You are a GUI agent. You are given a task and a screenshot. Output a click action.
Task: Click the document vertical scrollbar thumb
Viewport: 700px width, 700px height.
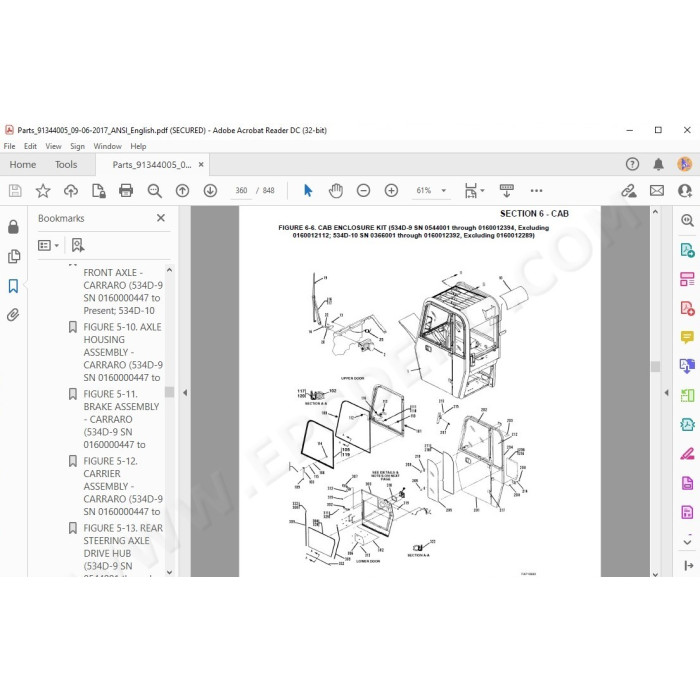[655, 367]
